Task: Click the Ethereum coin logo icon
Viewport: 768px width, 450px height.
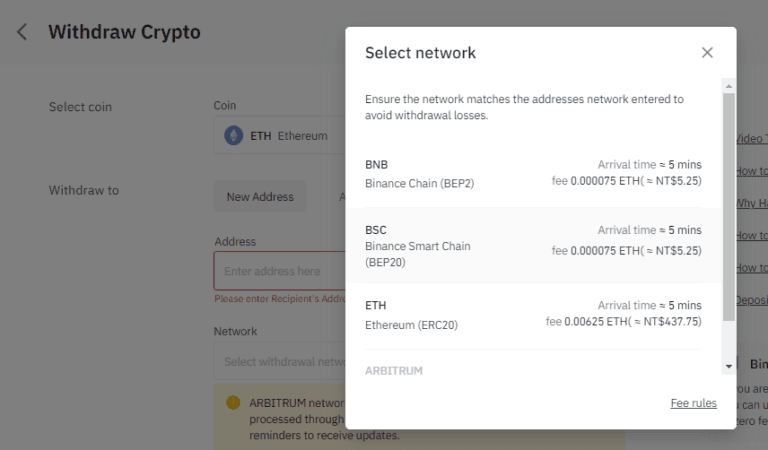Action: coord(234,136)
